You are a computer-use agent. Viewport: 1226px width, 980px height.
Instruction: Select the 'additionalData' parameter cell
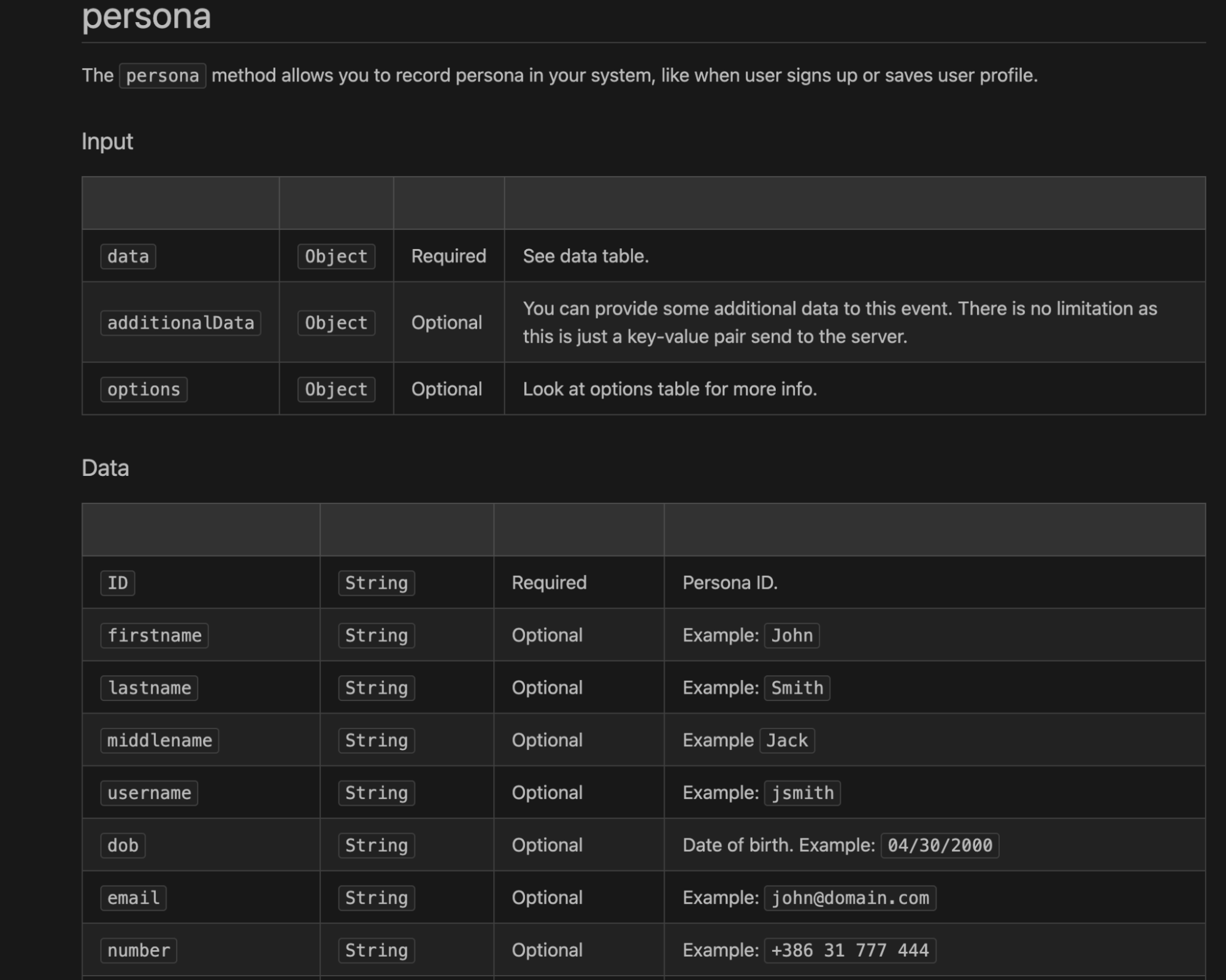click(x=181, y=323)
